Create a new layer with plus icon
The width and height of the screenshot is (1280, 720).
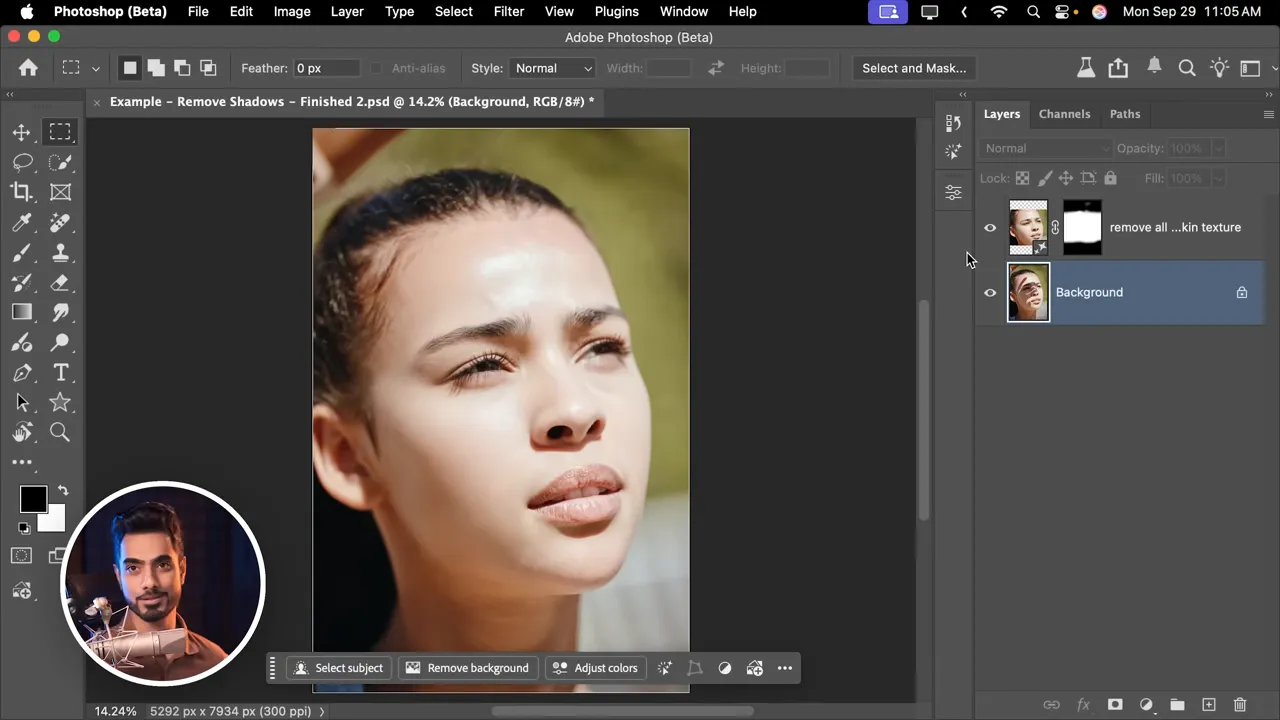click(1208, 705)
